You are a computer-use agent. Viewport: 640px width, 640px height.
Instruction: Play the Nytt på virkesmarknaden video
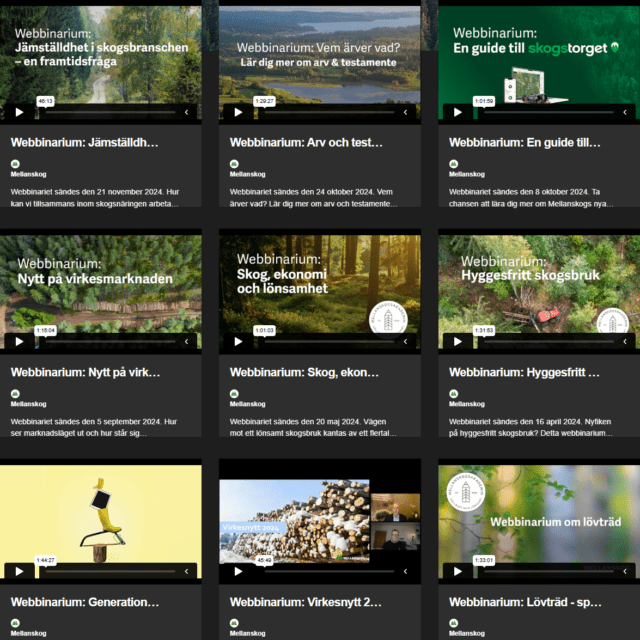click(20, 341)
